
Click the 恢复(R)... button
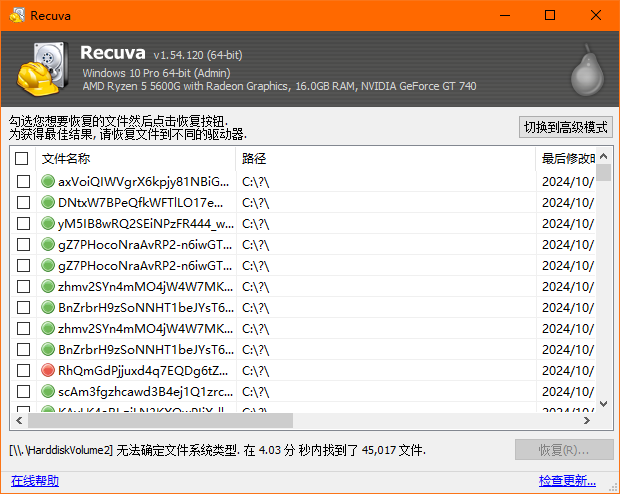pyautogui.click(x=564, y=450)
